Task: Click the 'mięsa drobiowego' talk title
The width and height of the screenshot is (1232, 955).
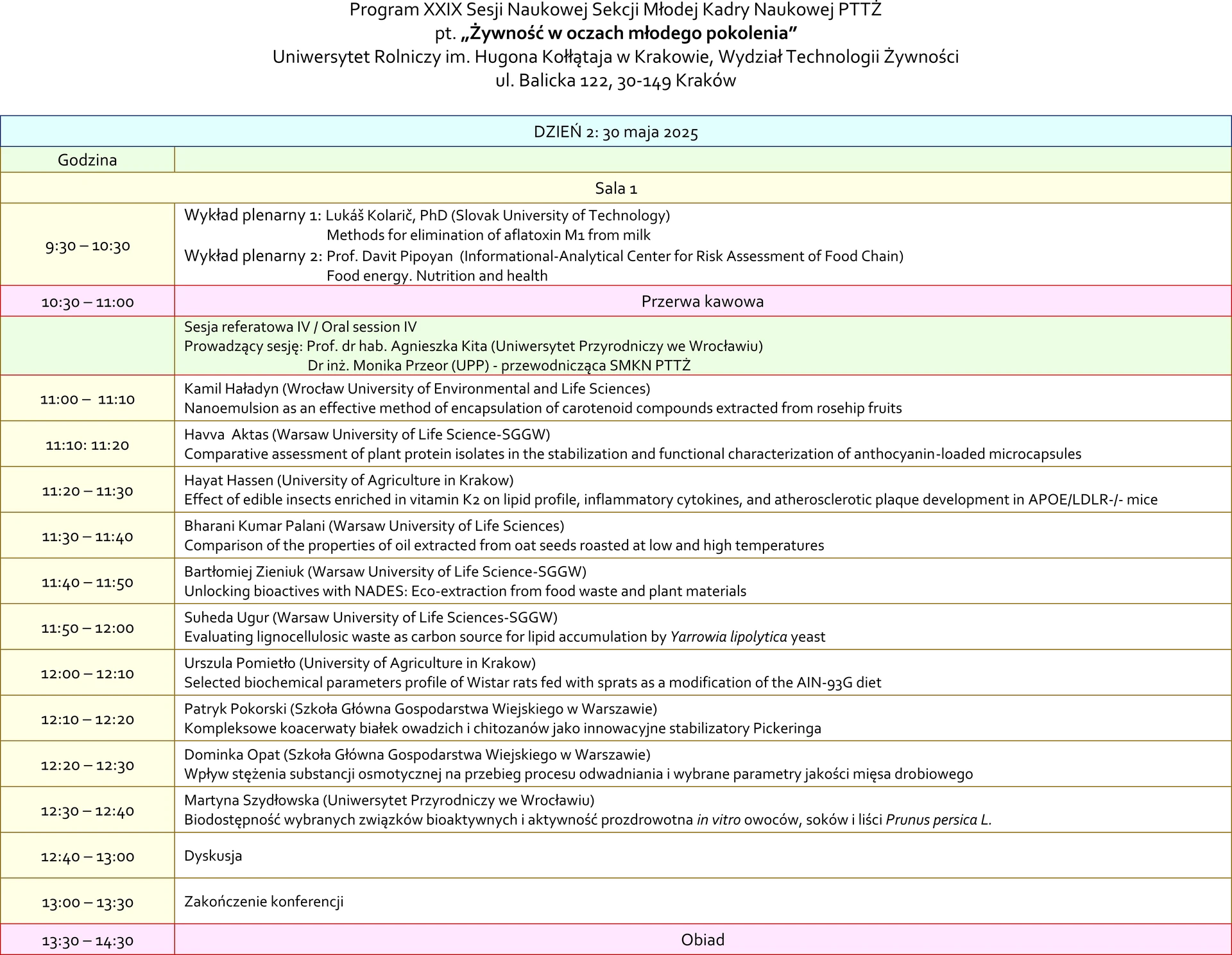Action: [x=578, y=774]
